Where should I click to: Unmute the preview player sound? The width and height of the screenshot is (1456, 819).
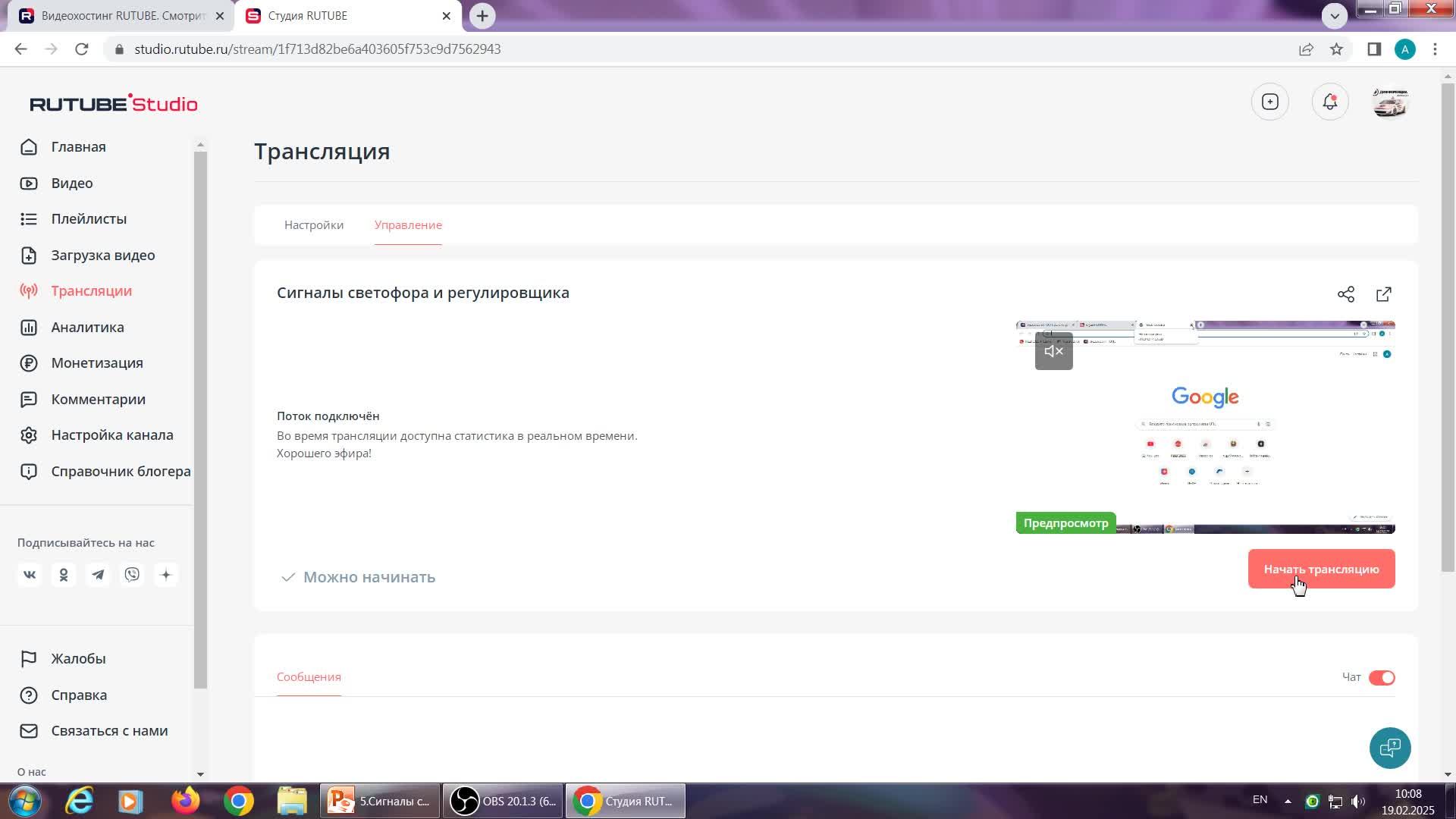(x=1053, y=351)
